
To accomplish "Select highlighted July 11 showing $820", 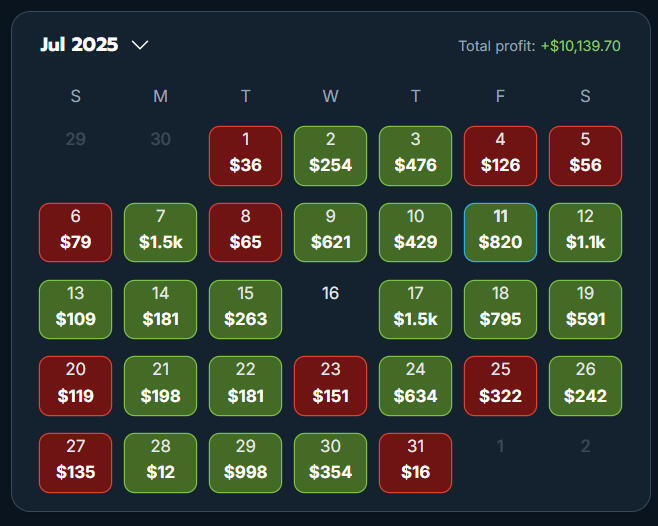I will [500, 232].
